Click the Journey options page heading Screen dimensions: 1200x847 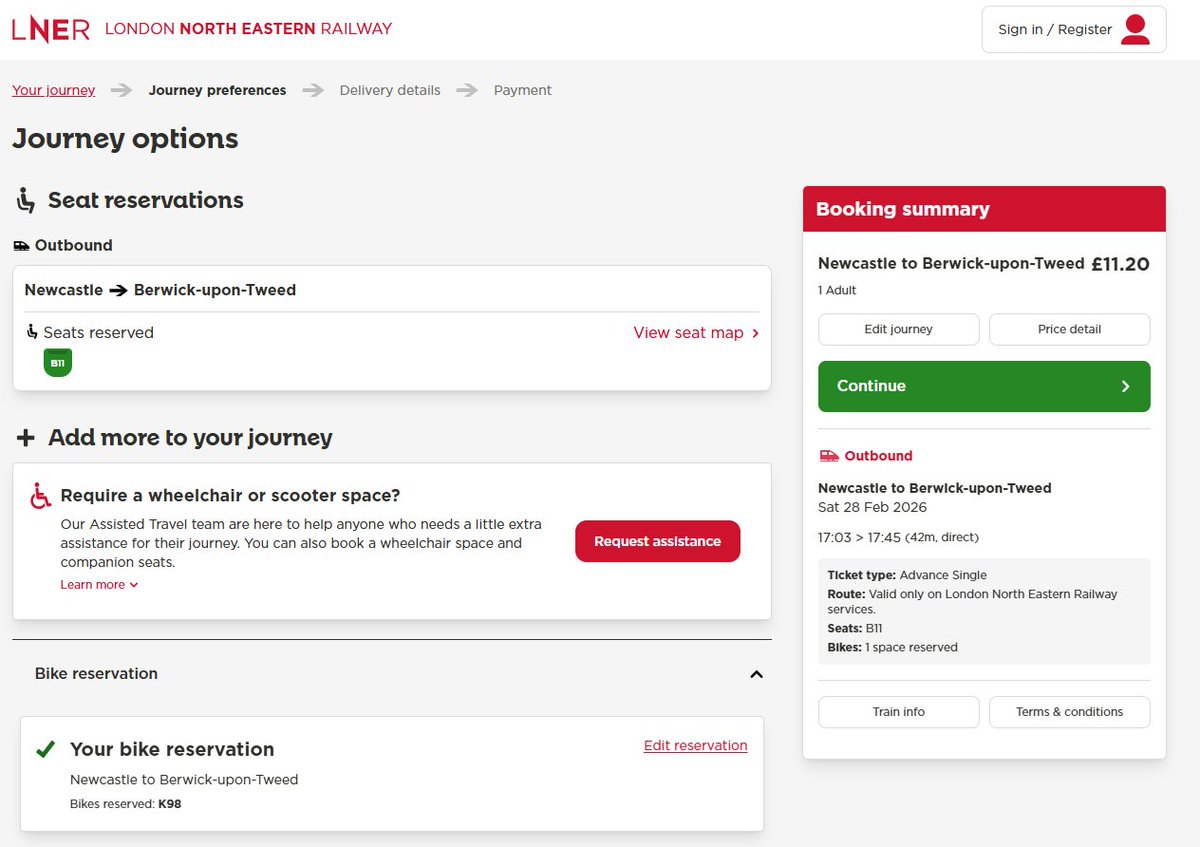pyautogui.click(x=125, y=138)
